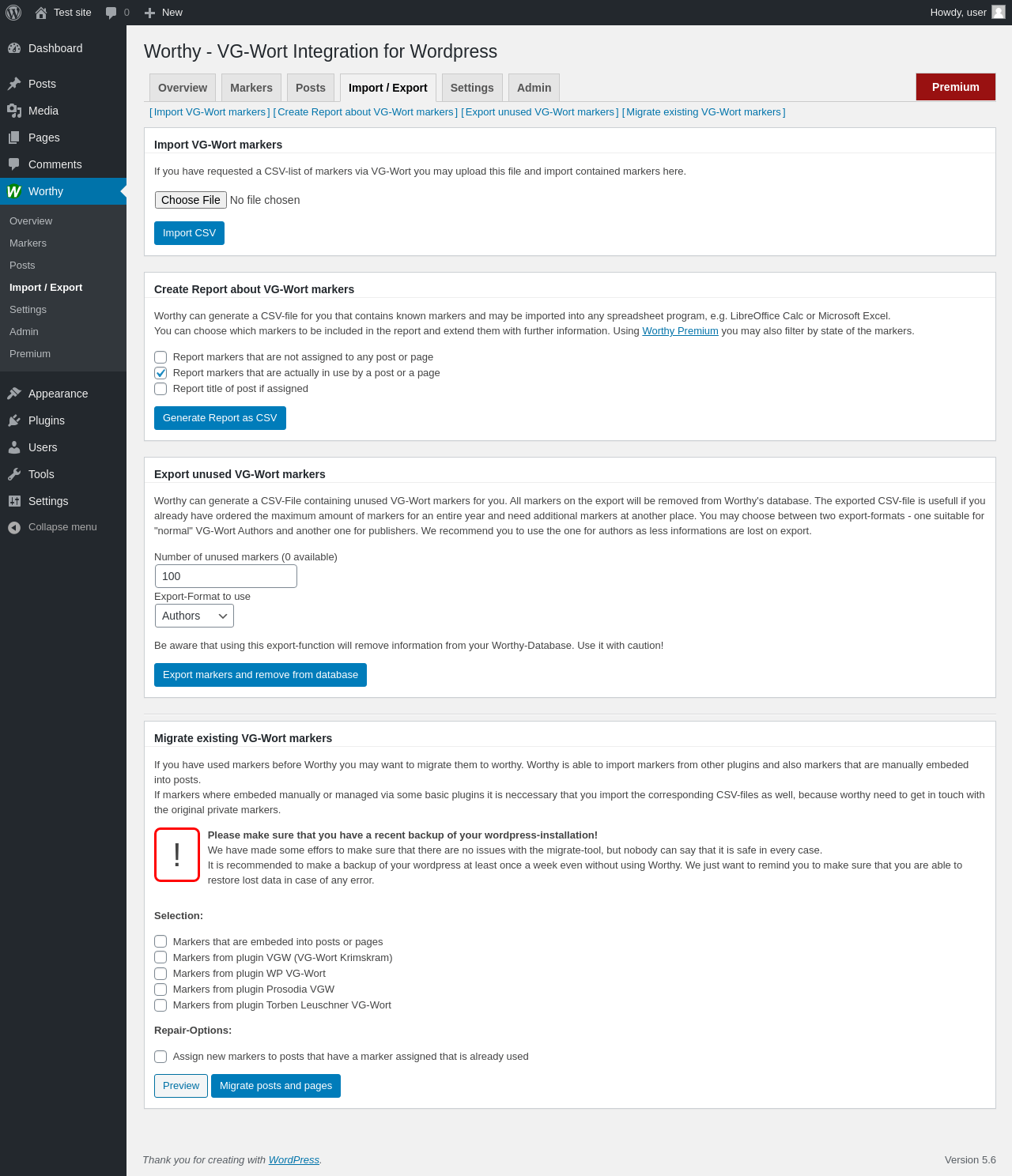Click Migrate posts and pages button
1012x1176 pixels.
276,1086
